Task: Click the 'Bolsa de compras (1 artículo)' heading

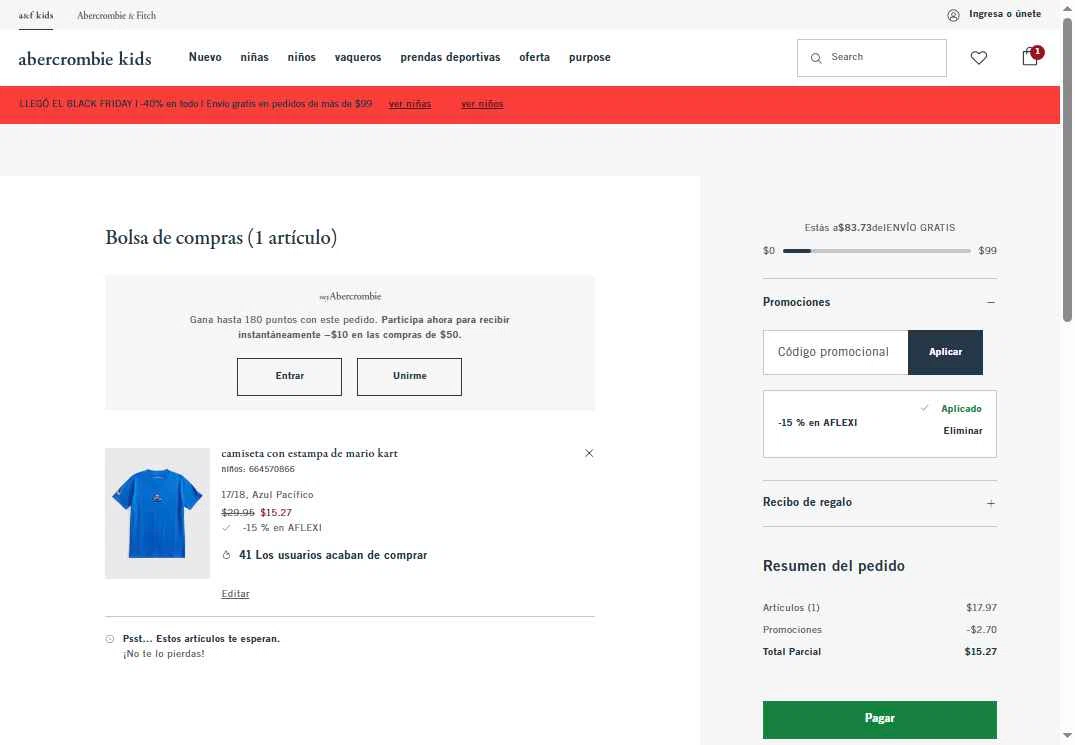Action: click(221, 238)
